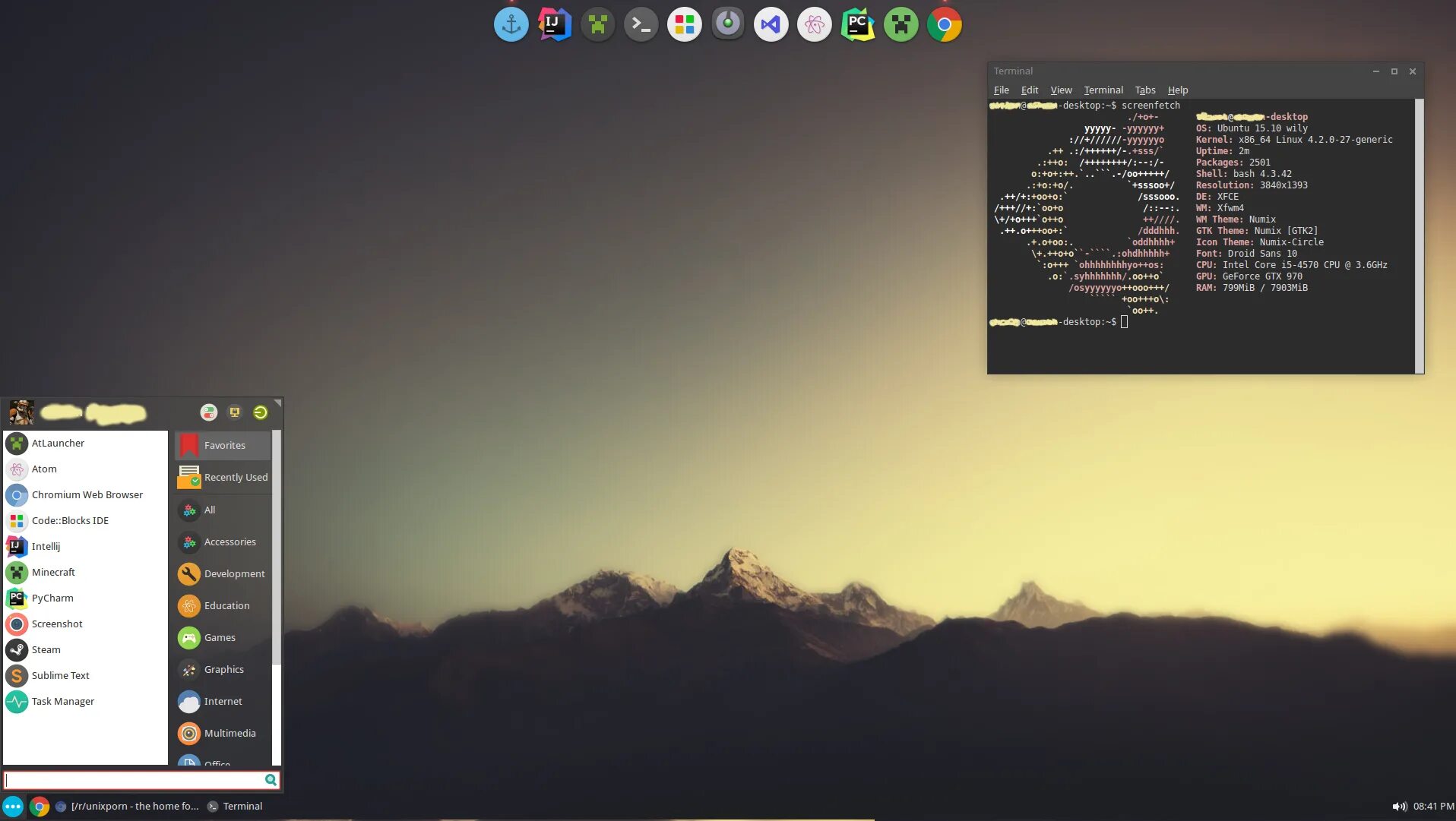
Task: Open the Terminal menu in the menu bar
Action: pos(1103,90)
